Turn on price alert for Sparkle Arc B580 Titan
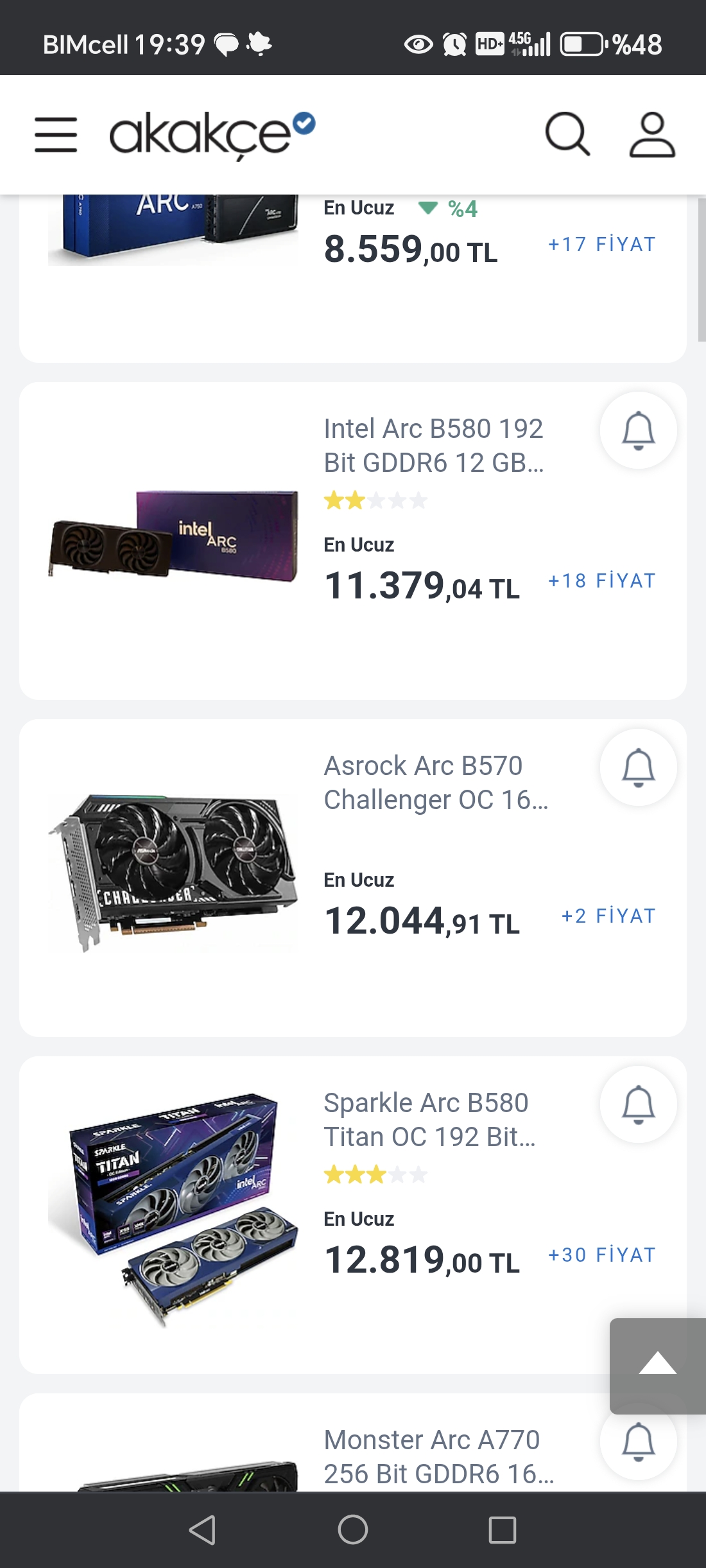Screen dimensions: 706x1568 (638, 1104)
